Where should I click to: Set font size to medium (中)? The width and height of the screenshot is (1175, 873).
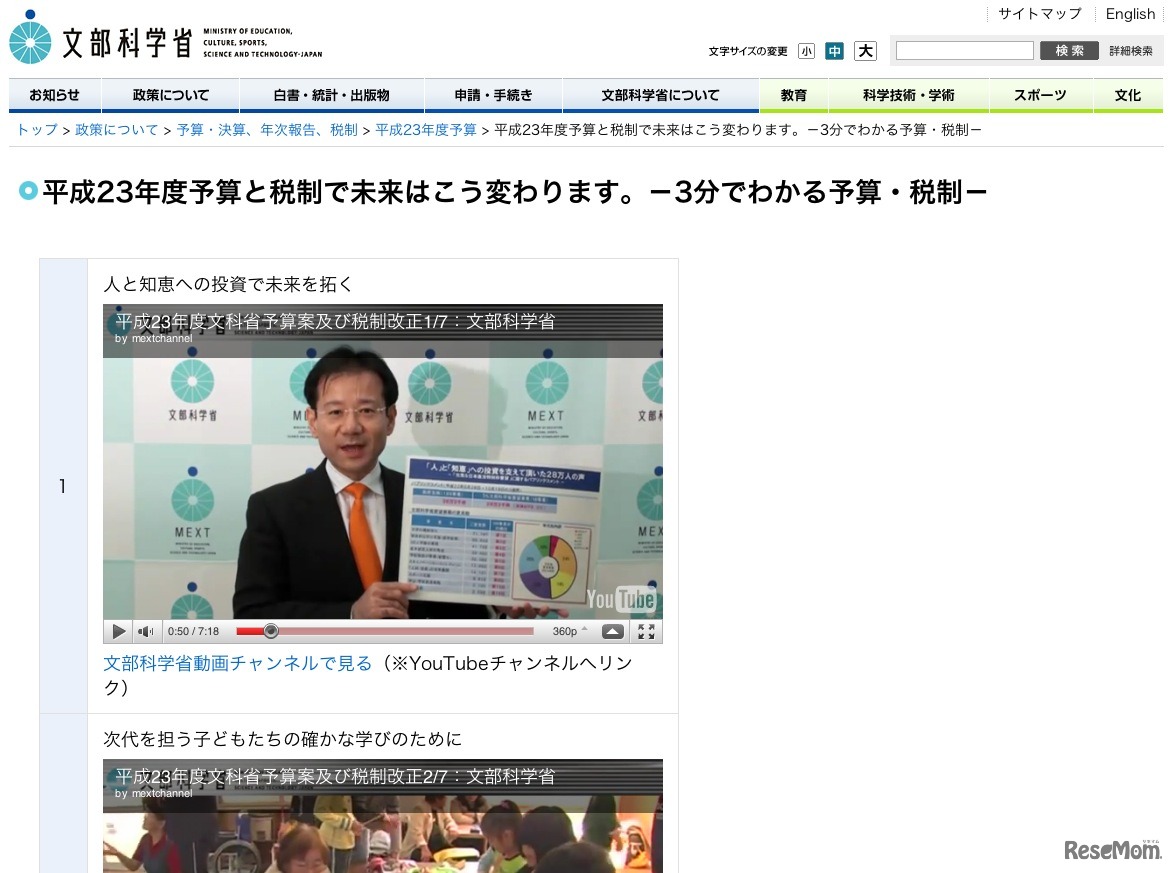click(834, 51)
